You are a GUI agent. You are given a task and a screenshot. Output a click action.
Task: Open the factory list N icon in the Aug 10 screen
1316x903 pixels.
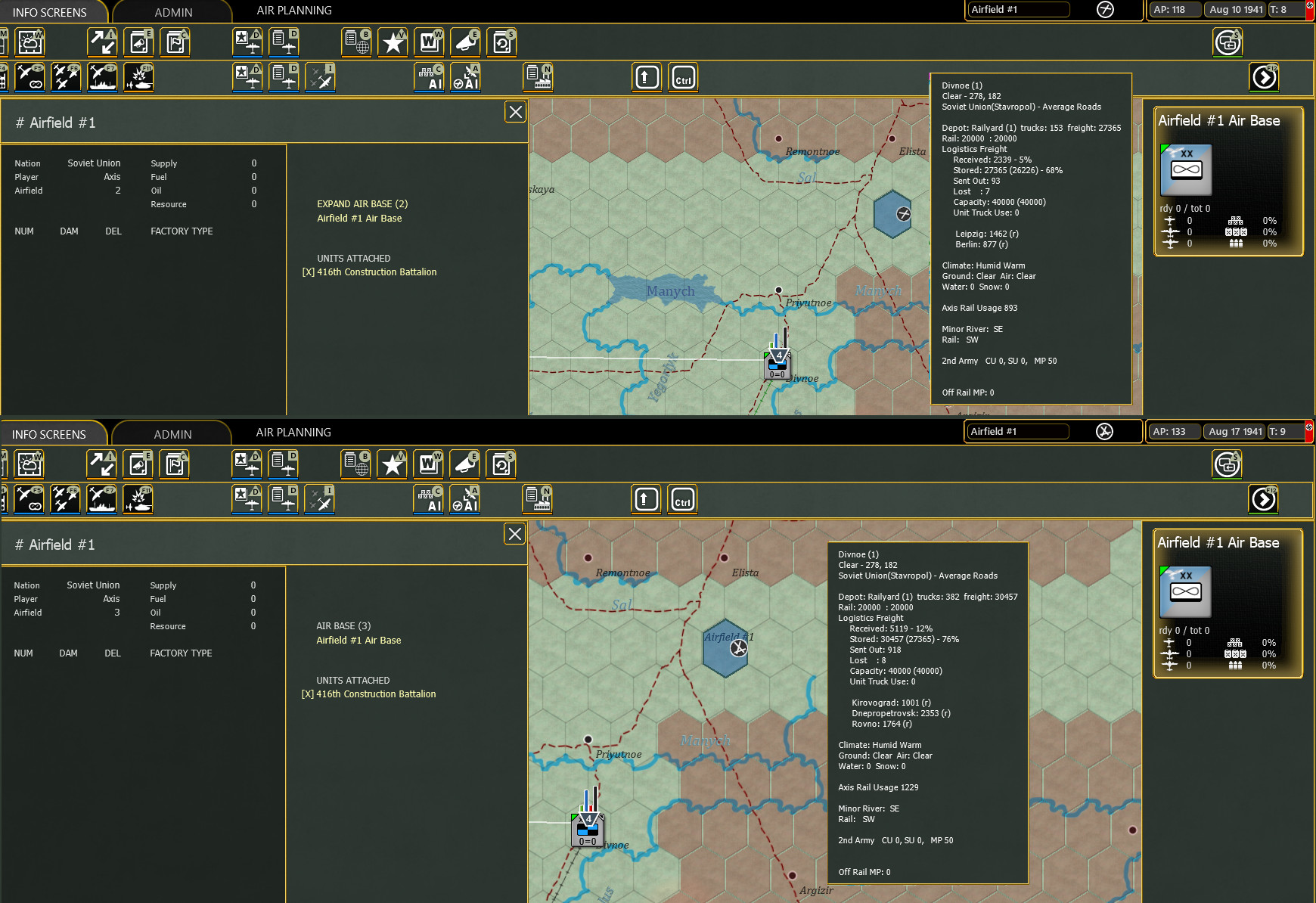tap(539, 77)
